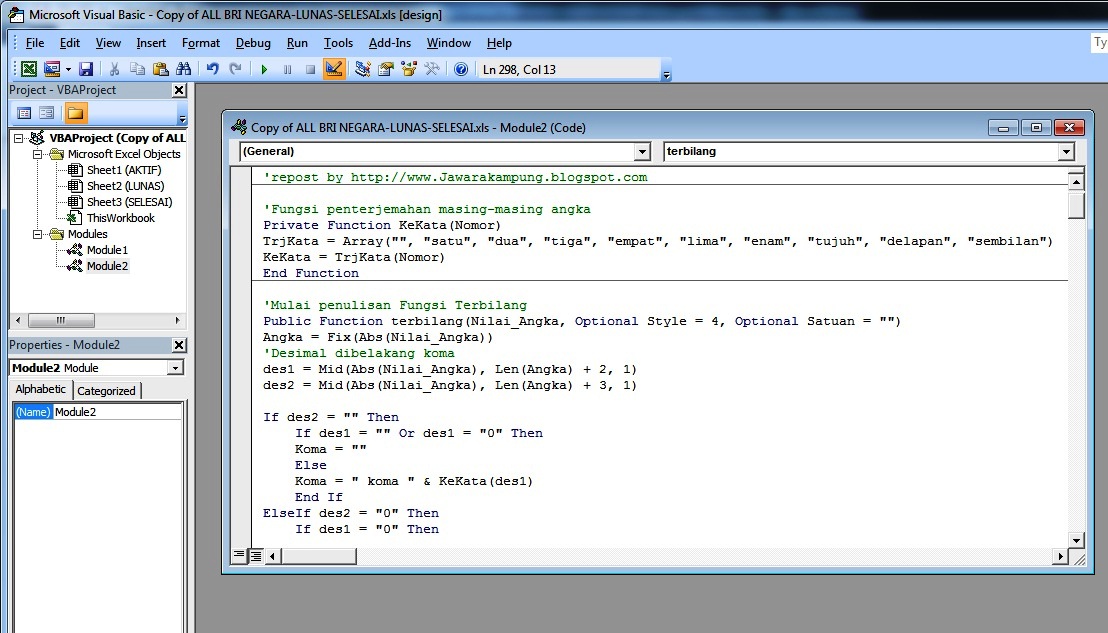Open the Help menu
Screen dimensions: 1108x633
tap(499, 43)
